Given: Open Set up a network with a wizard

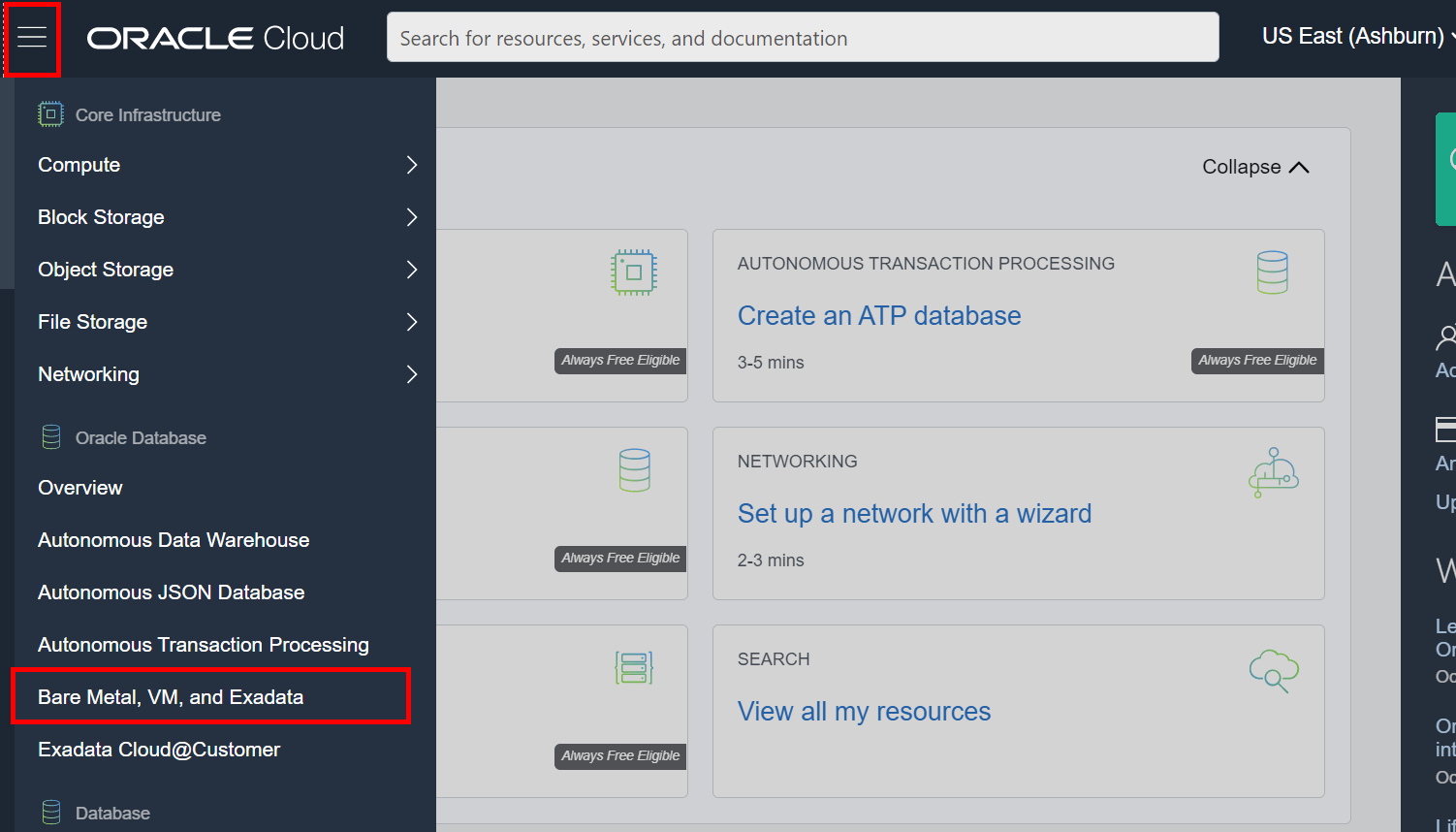Looking at the screenshot, I should tap(914, 514).
